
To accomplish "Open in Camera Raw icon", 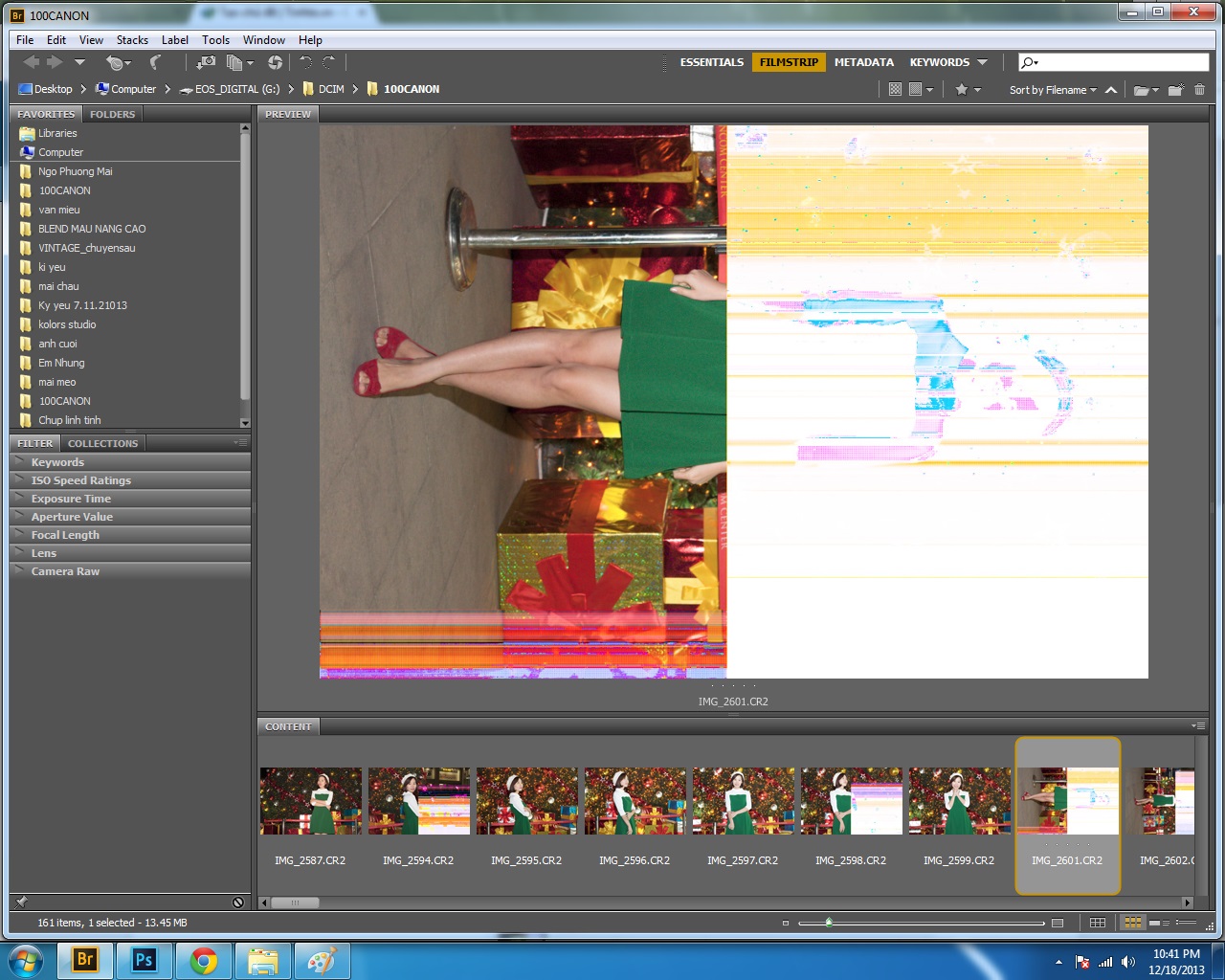I will (275, 62).
